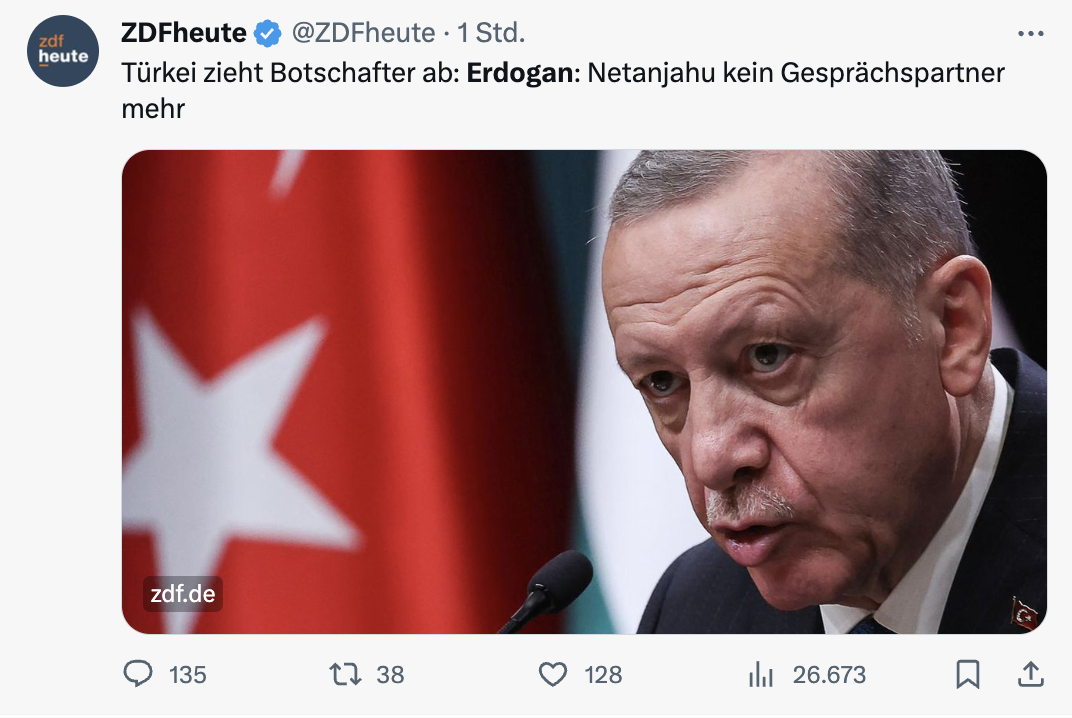Viewport: 1072px width, 718px height.
Task: Click the ZDFheute display name
Action: (x=183, y=33)
